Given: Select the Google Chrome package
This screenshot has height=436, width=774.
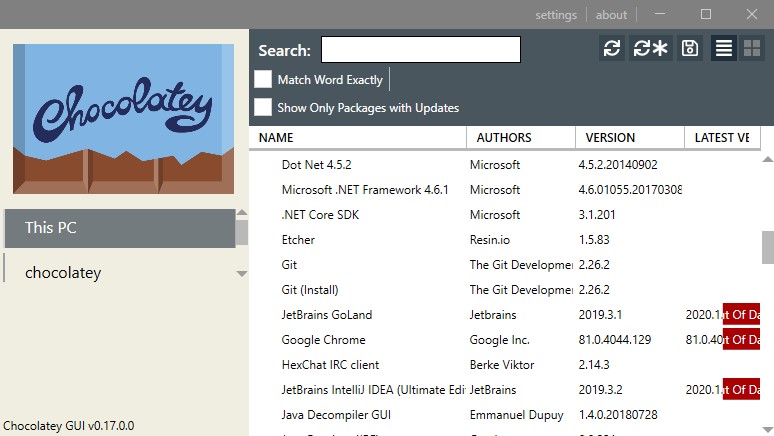Looking at the screenshot, I should point(505,340).
